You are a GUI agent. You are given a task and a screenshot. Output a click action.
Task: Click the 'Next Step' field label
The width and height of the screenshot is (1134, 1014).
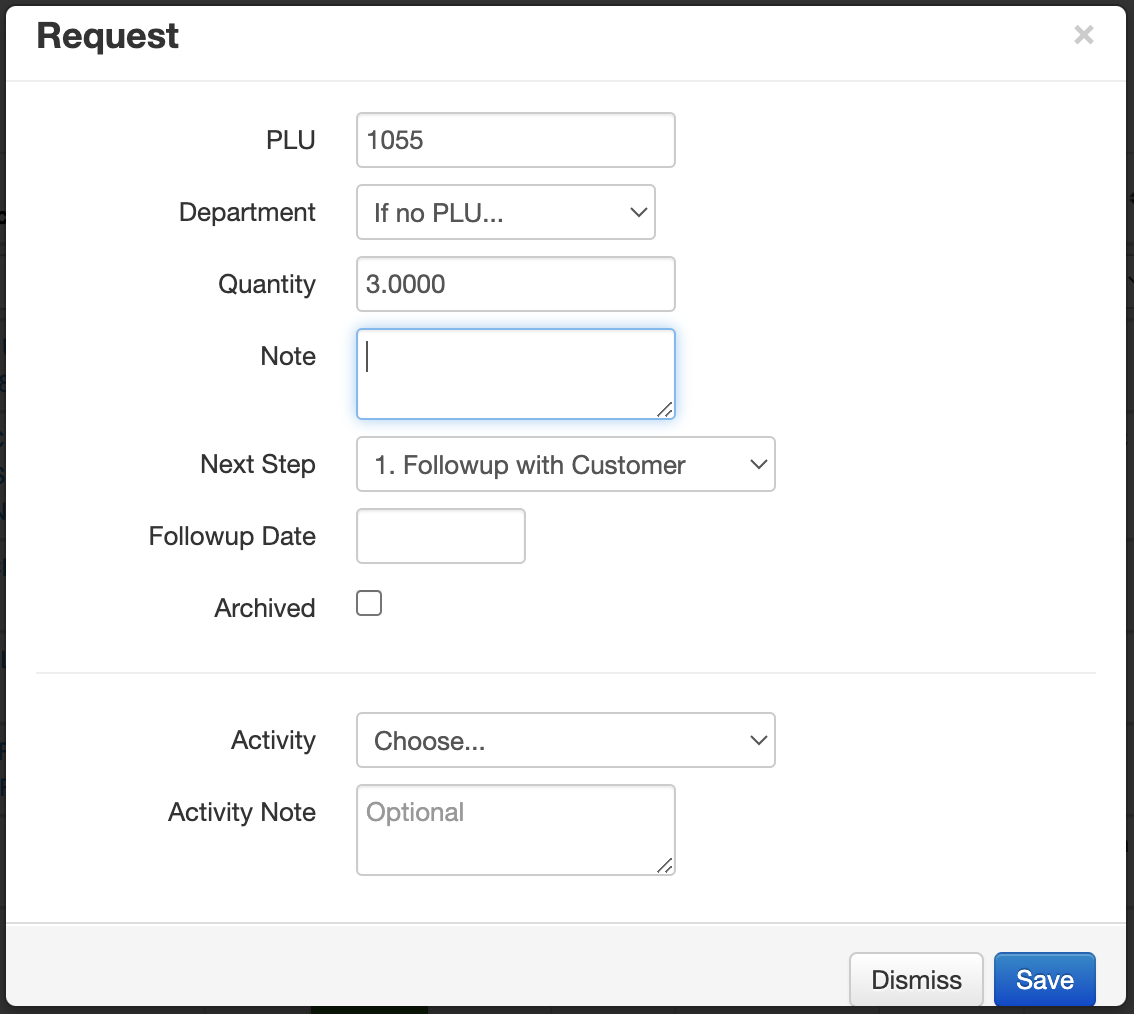point(258,464)
